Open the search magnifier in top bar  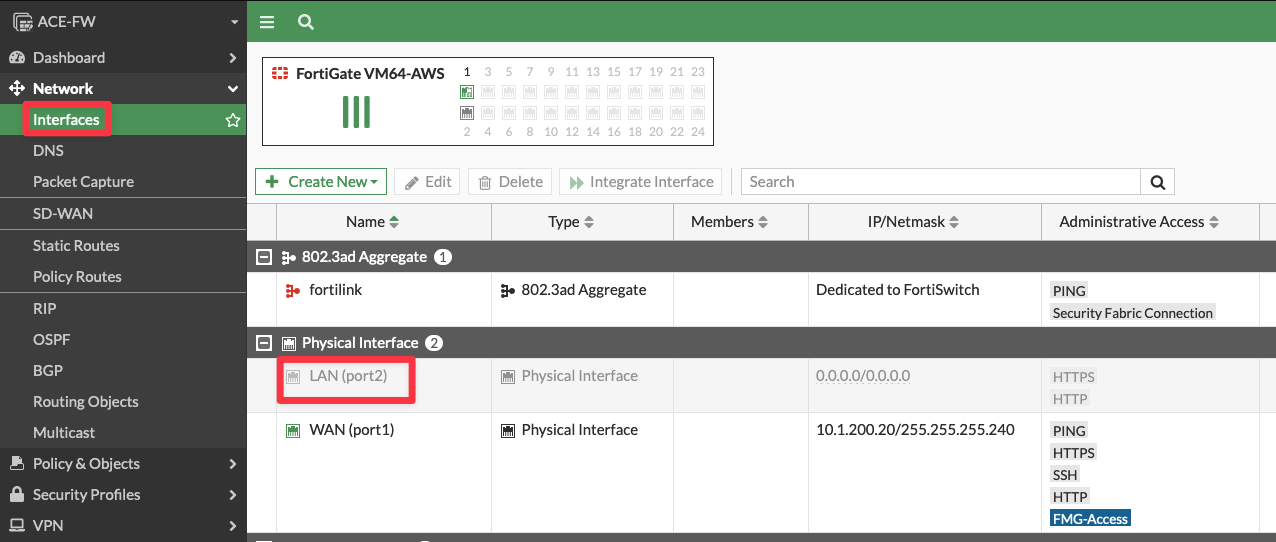pos(306,21)
